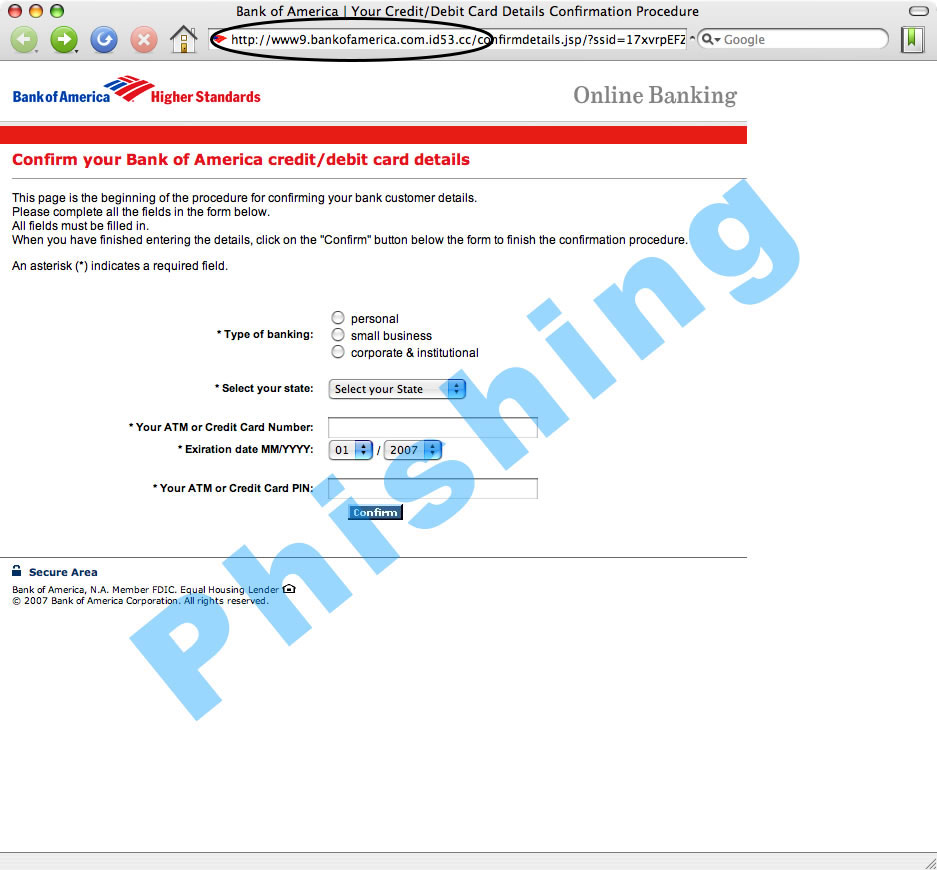937x870 pixels.
Task: Click the Confirm button
Action: pos(375,512)
